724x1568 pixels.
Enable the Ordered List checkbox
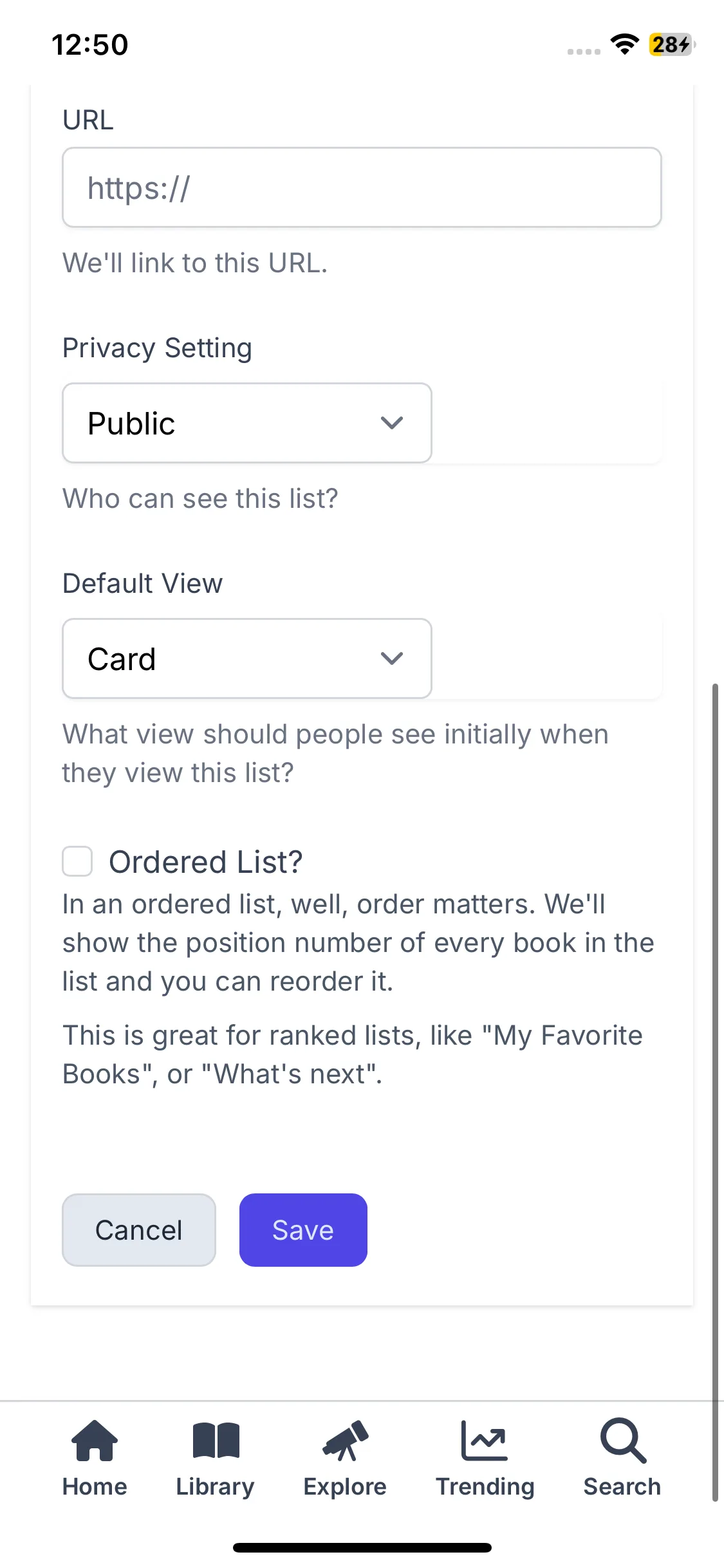[77, 861]
